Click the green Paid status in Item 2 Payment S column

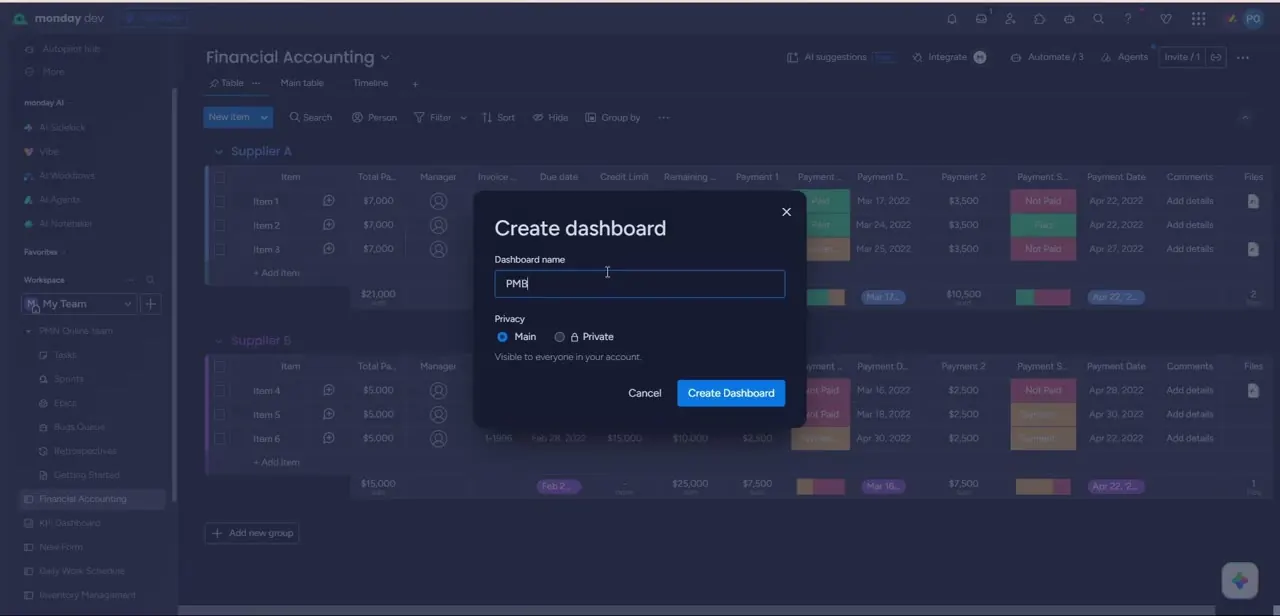(x=1043, y=225)
